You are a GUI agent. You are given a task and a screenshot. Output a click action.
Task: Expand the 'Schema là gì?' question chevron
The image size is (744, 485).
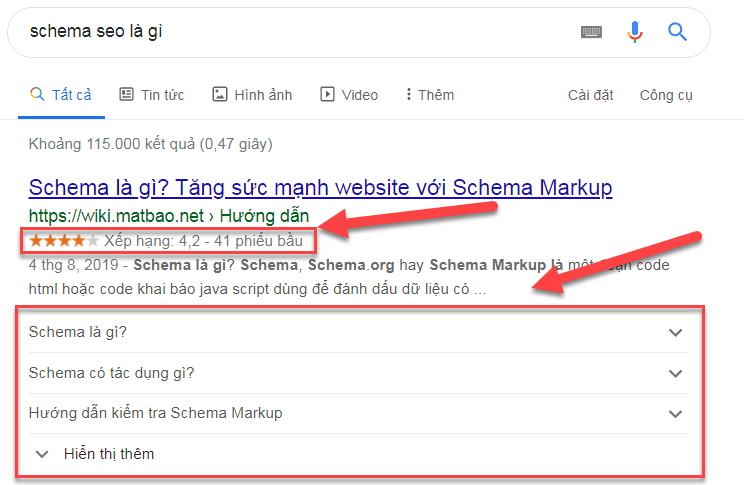coord(675,332)
